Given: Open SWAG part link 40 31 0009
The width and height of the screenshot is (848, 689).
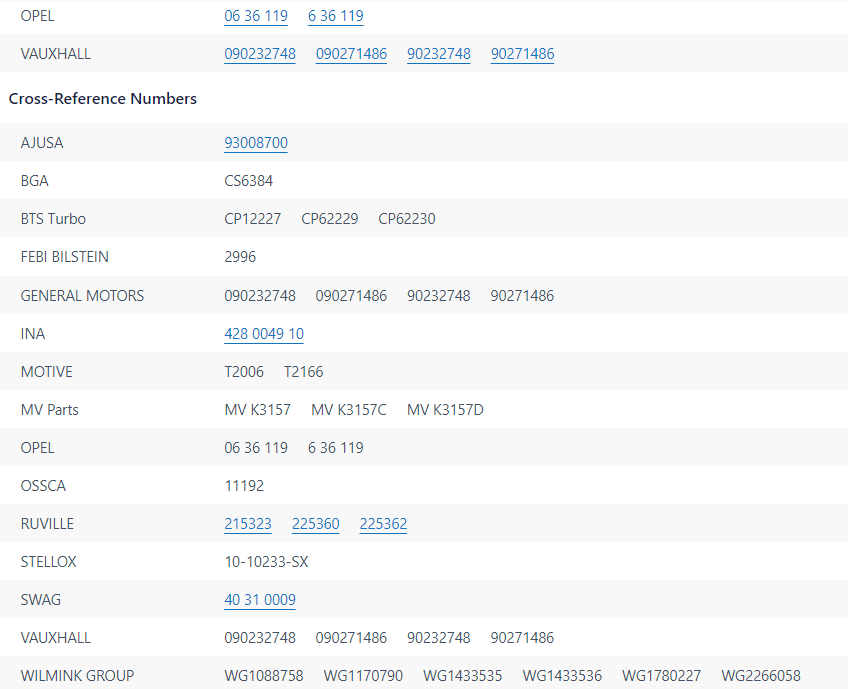Looking at the screenshot, I should [x=260, y=600].
